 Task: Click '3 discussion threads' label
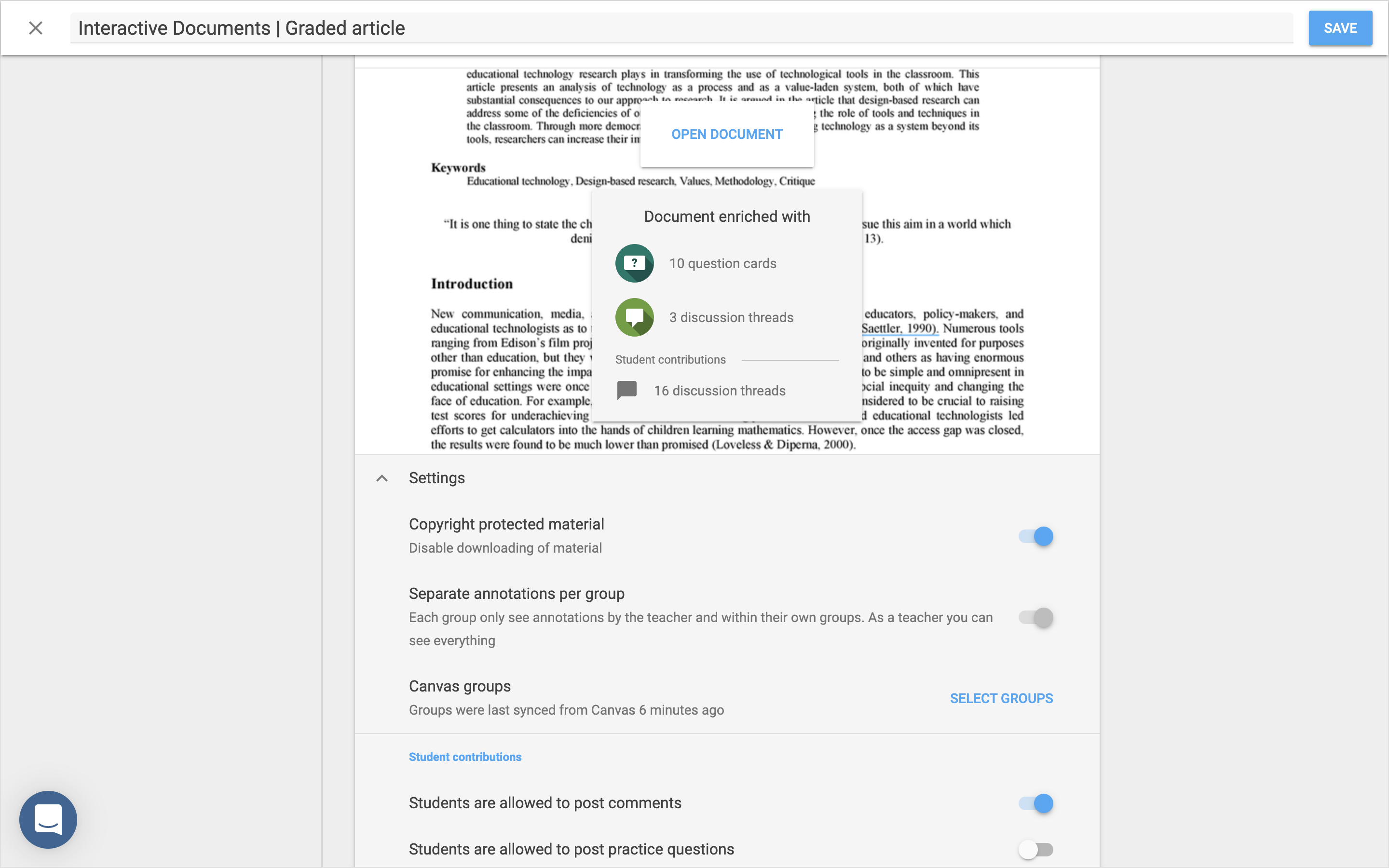[x=731, y=317]
